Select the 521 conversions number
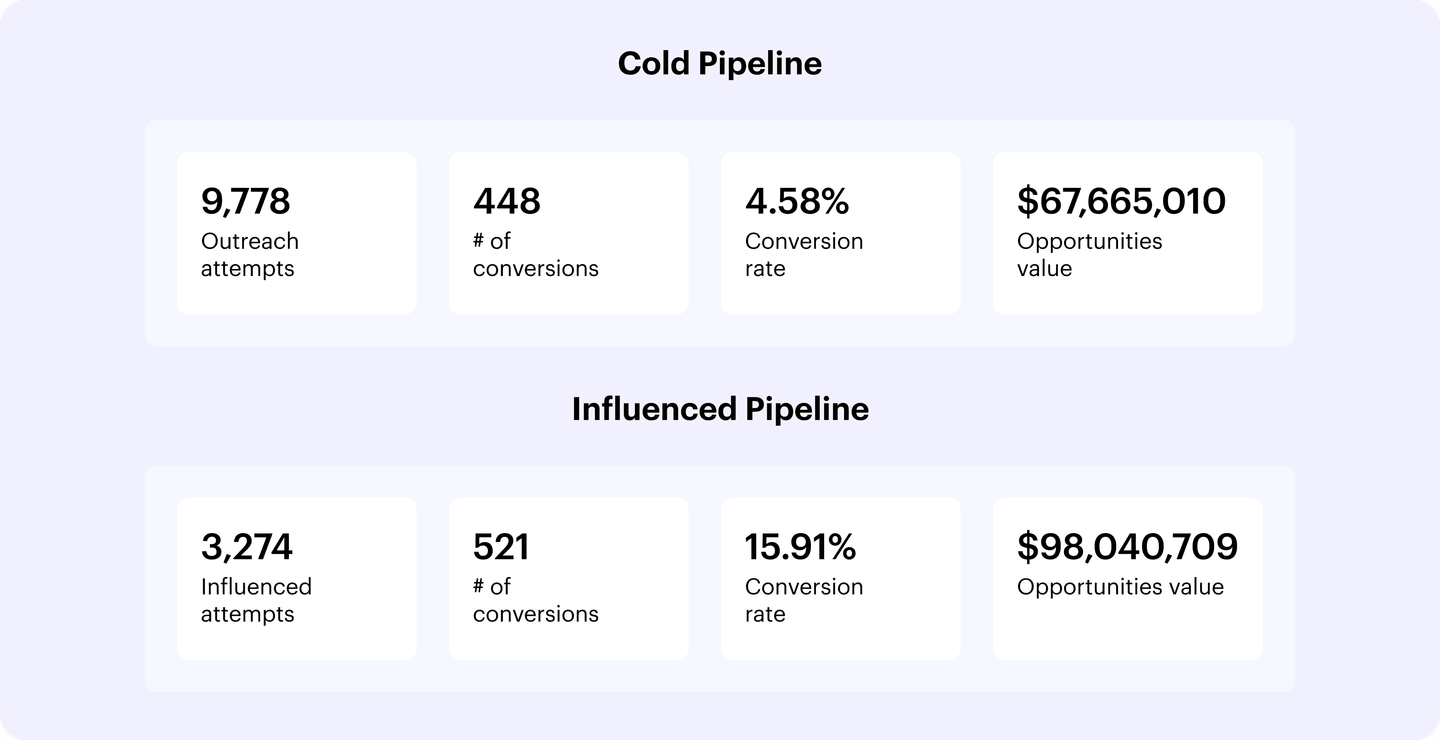The width and height of the screenshot is (1440, 740). tap(501, 547)
